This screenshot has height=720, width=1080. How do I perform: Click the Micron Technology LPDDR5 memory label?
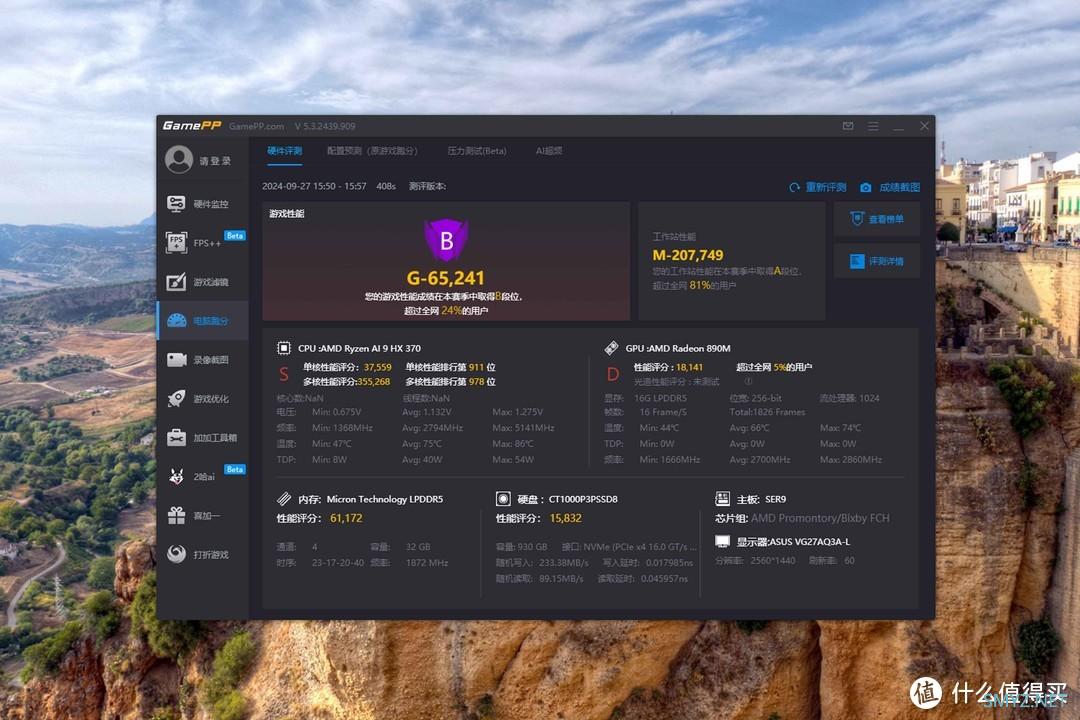384,499
